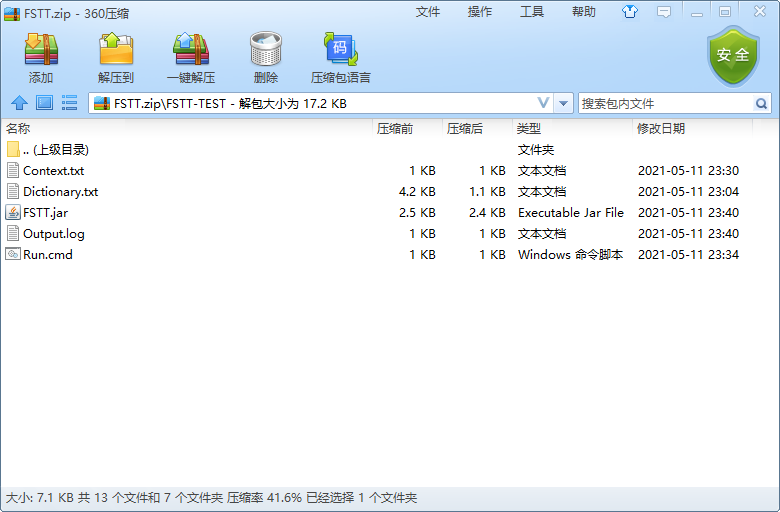Screen dimensions: 780x512
Task: Click the FSTT.jar file icon
Action: tap(13, 212)
